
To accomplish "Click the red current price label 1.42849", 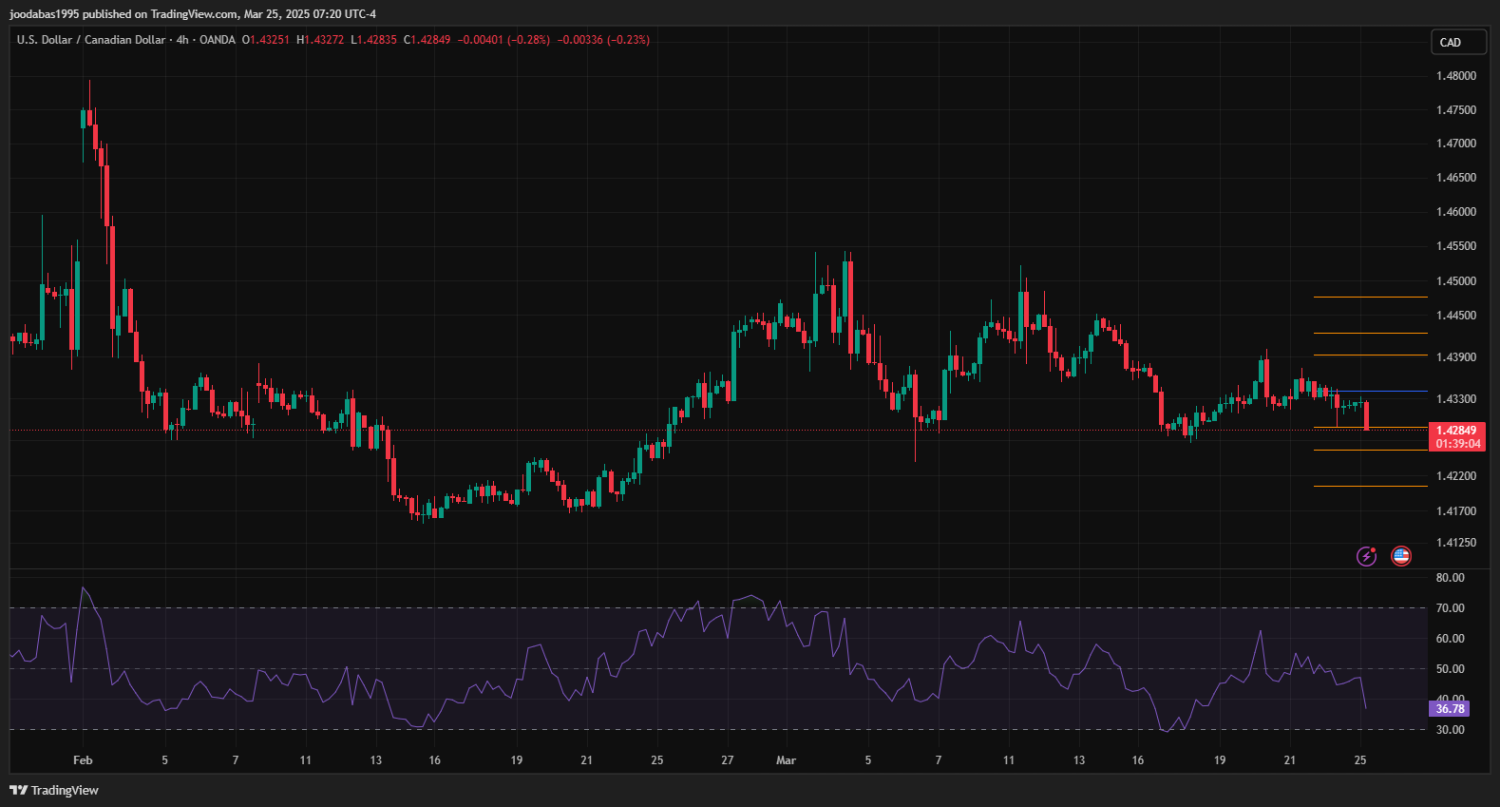I will [x=1456, y=430].
